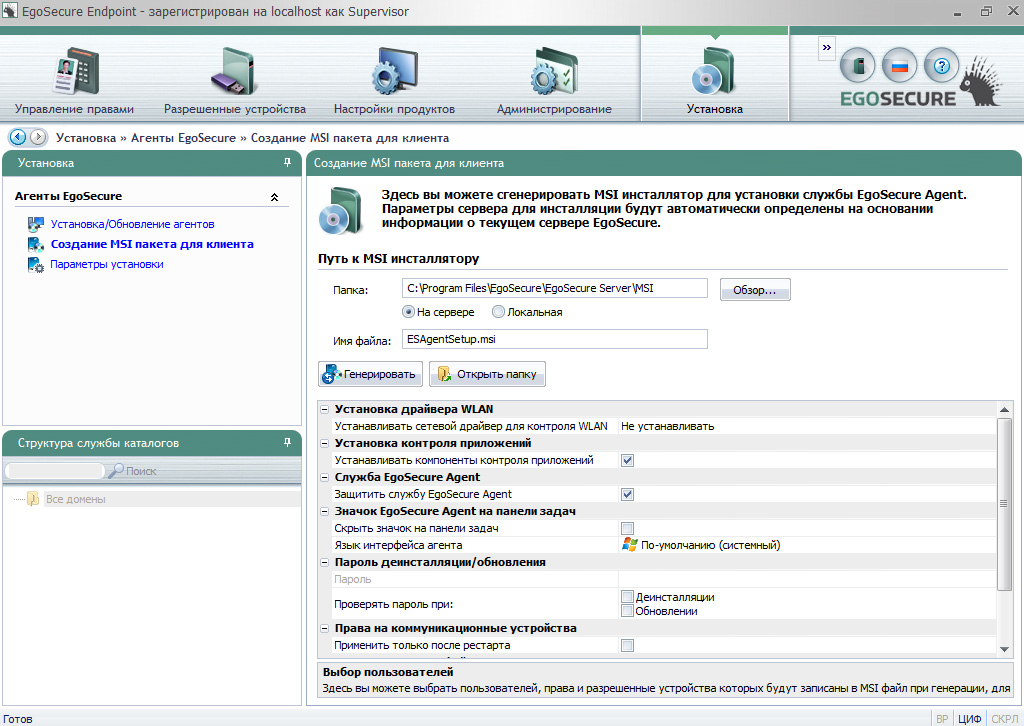1024x726 pixels.
Task: Check the Обновлении password checkbox
Action: click(628, 611)
